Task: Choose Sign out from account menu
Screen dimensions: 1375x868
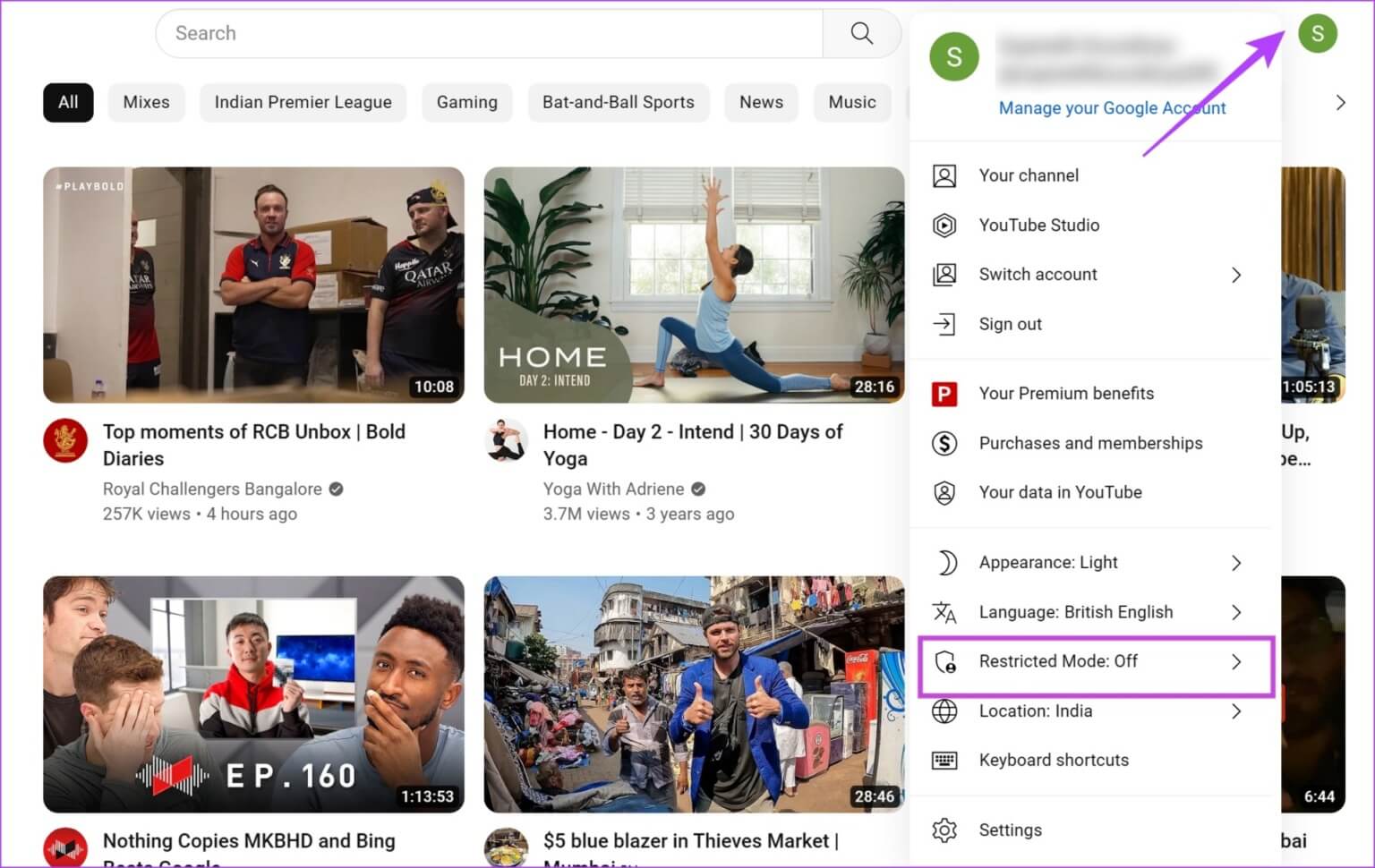Action: [1095, 324]
